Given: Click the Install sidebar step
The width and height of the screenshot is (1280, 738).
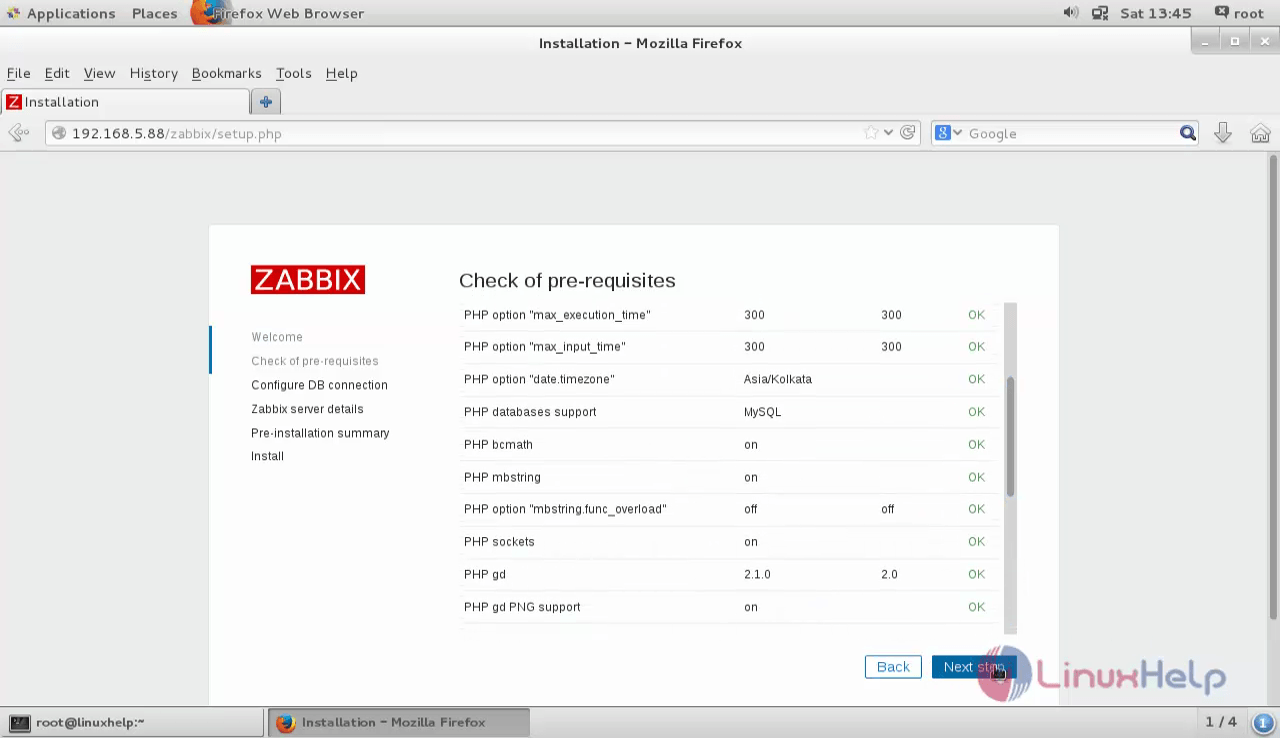Looking at the screenshot, I should [x=267, y=456].
